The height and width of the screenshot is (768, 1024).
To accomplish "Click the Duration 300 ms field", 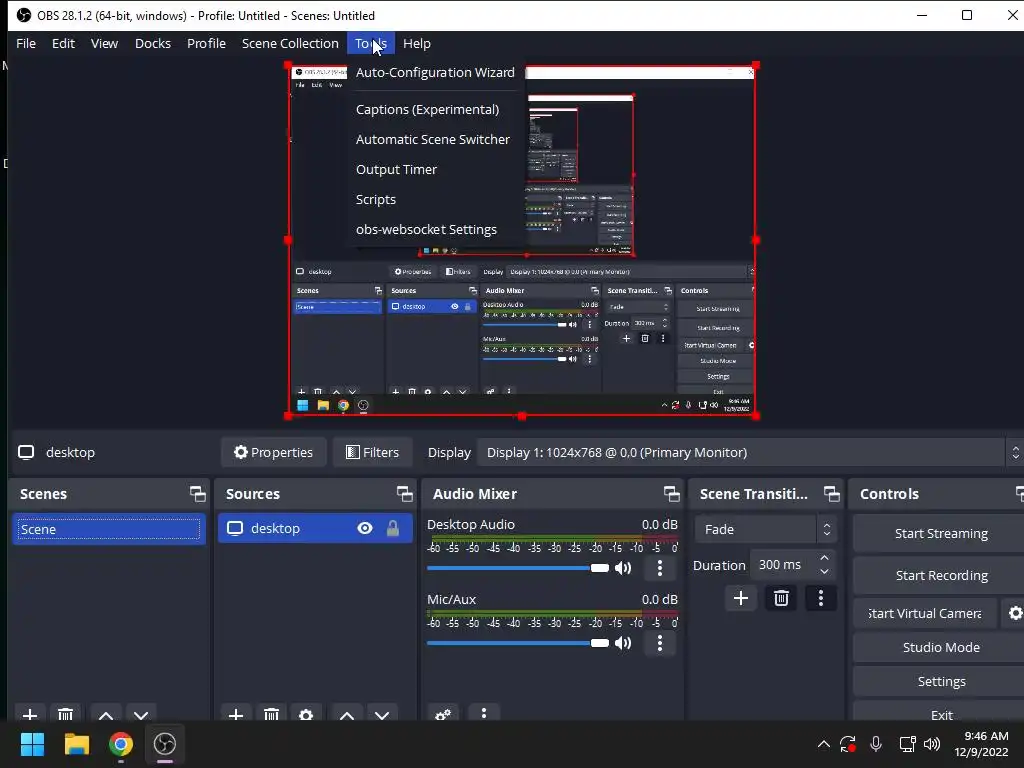I will point(784,565).
